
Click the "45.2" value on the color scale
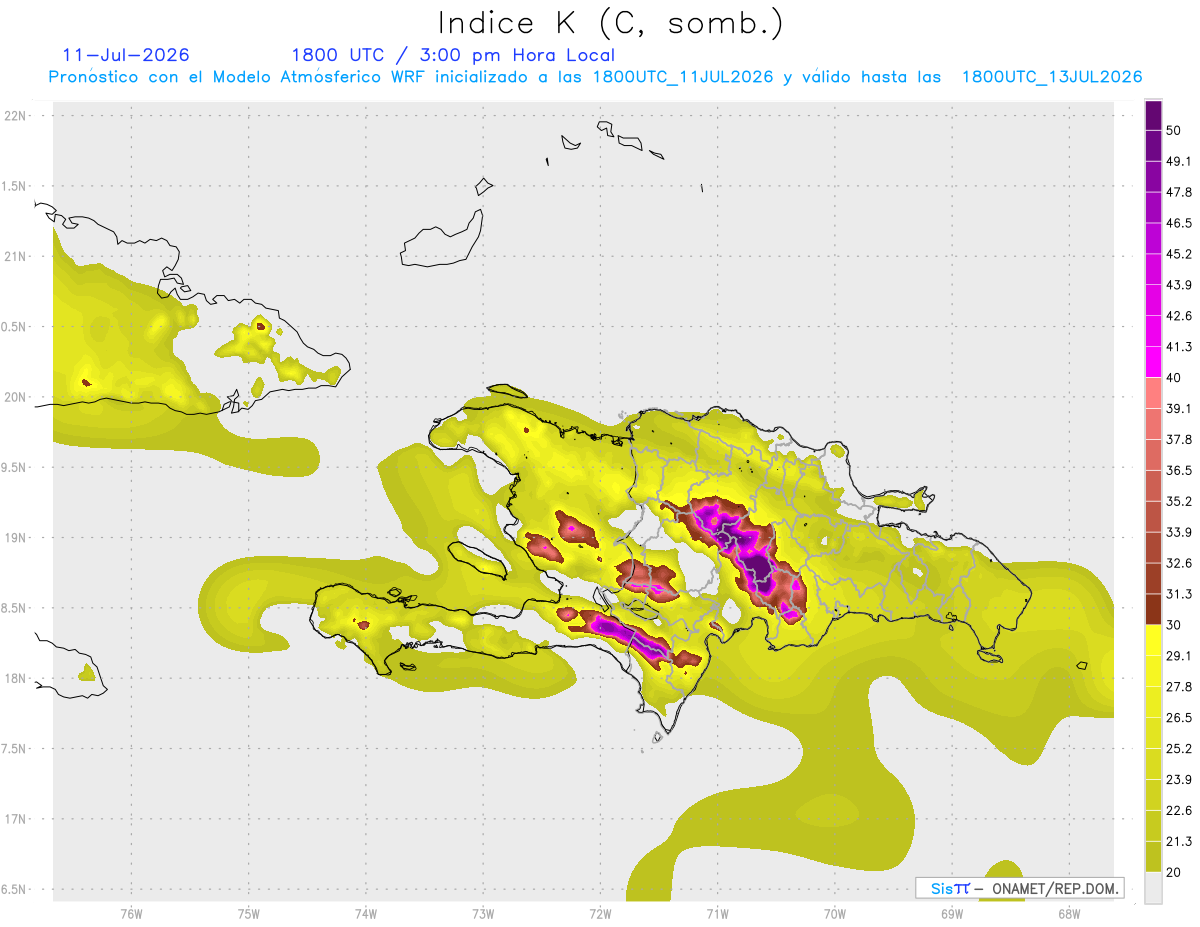coord(1179,254)
